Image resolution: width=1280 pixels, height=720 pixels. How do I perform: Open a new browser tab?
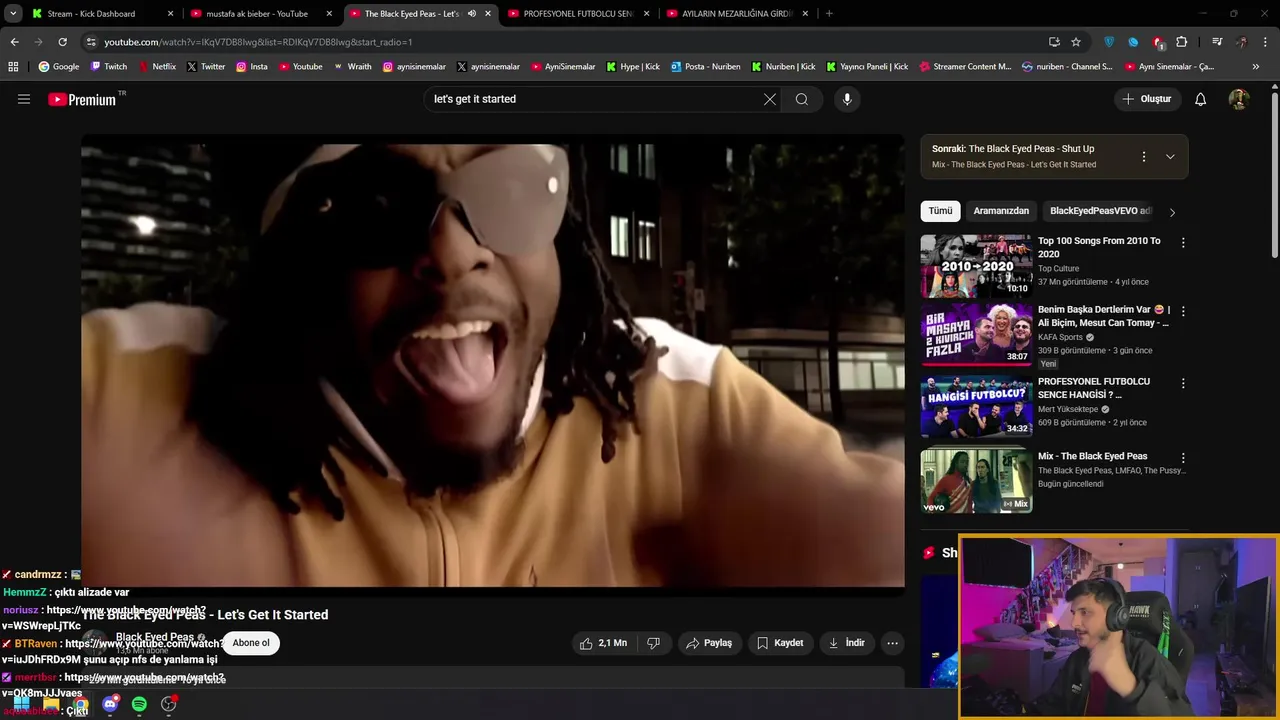829,14
